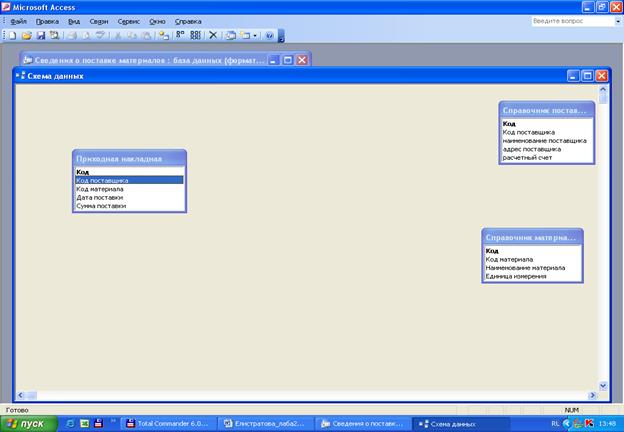Click the greyed-out Paste icon
This screenshot has height=432, width=624.
[146, 36]
